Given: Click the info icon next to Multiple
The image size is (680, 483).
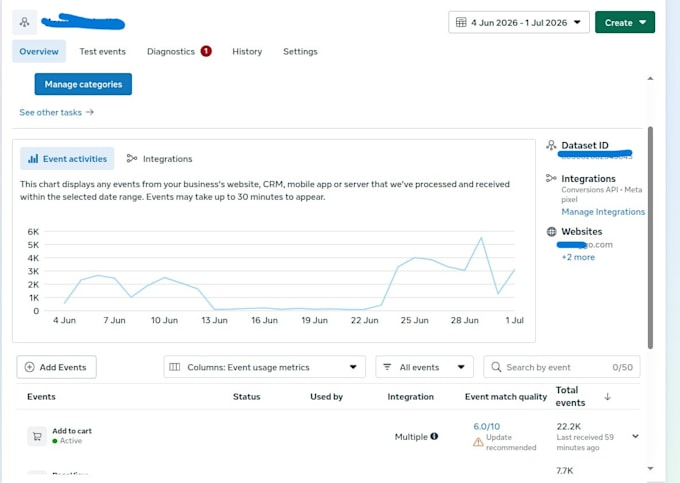Looking at the screenshot, I should pos(434,436).
